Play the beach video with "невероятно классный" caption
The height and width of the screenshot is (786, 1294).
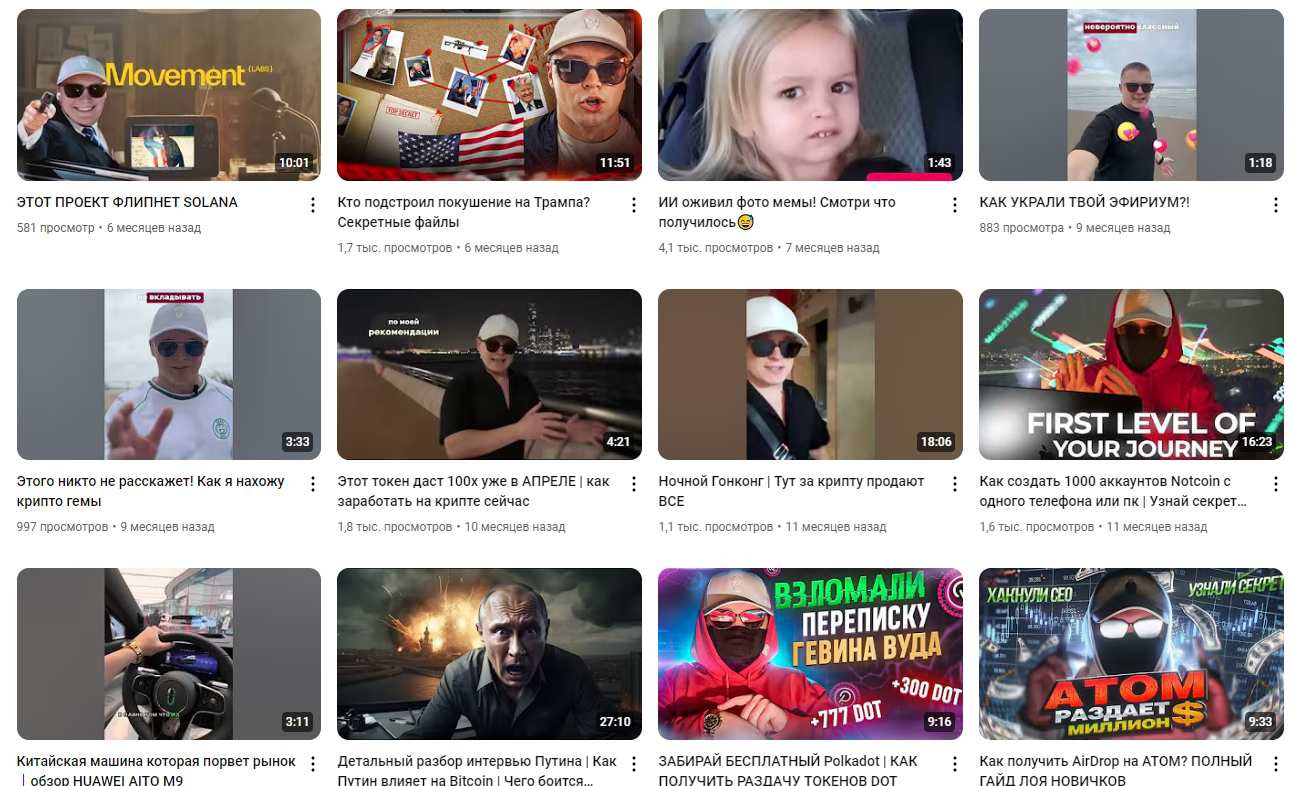1131,95
